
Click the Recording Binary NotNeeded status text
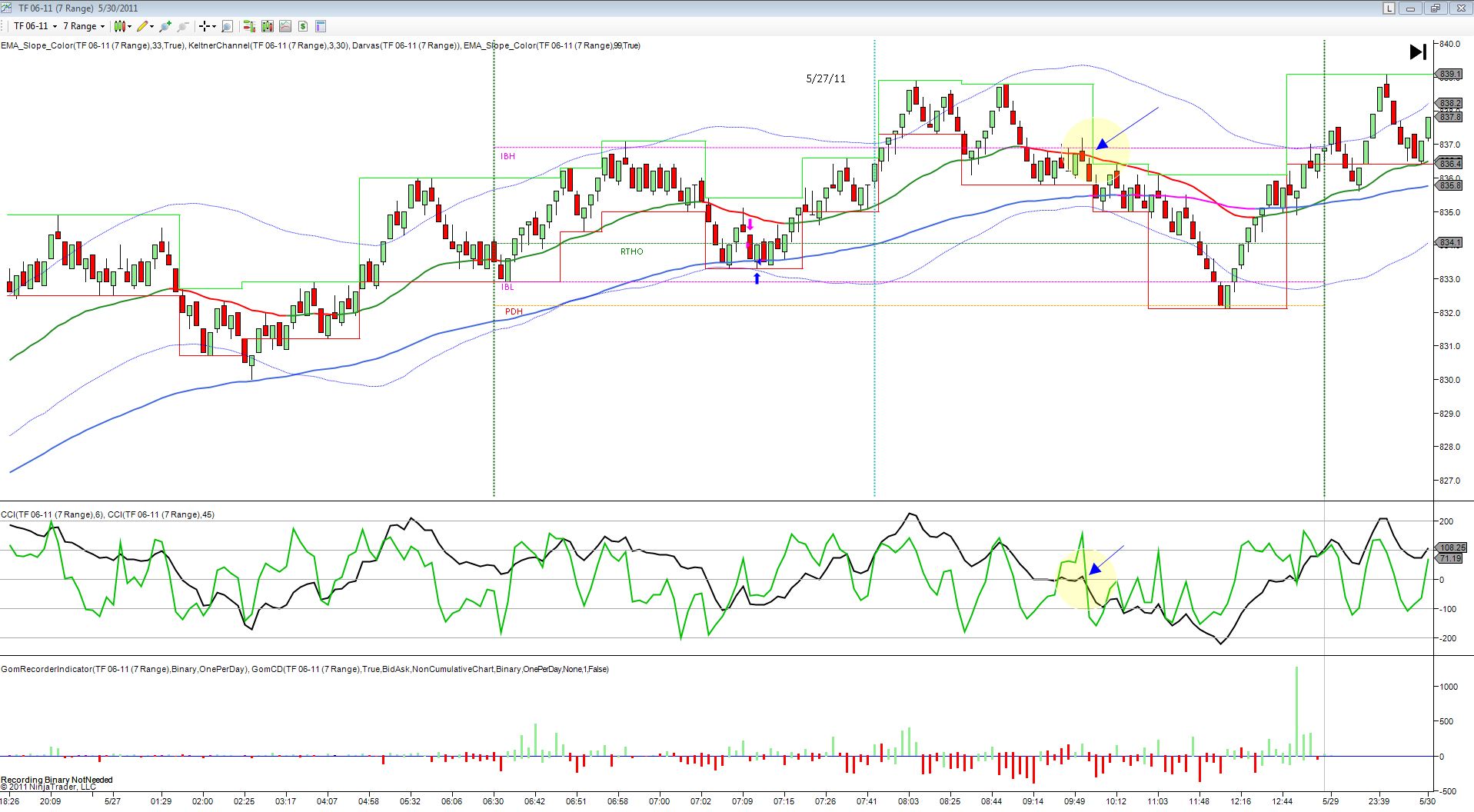coord(57,780)
